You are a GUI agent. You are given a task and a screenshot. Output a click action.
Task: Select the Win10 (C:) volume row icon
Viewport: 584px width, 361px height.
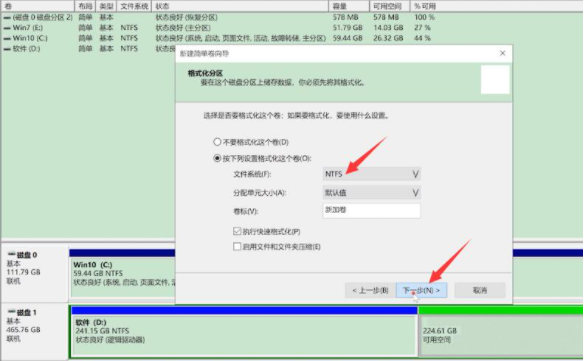click(7, 38)
